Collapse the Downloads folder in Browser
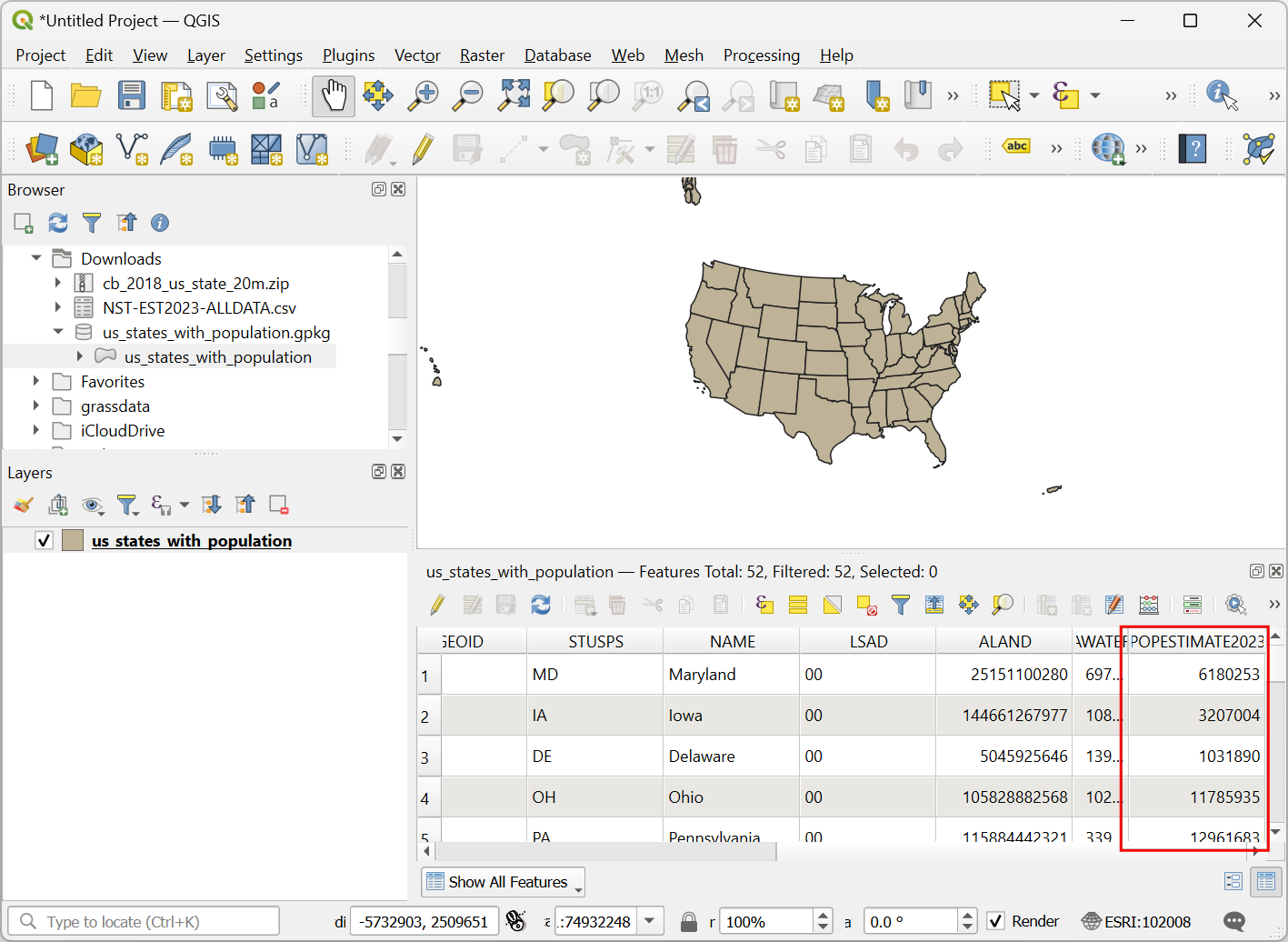The height and width of the screenshot is (942, 1288). (36, 258)
